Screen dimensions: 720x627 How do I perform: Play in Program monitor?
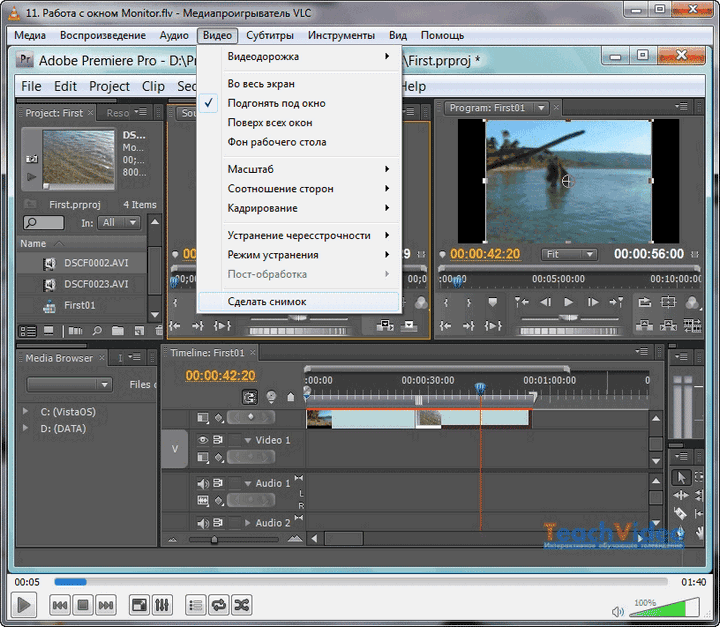568,302
